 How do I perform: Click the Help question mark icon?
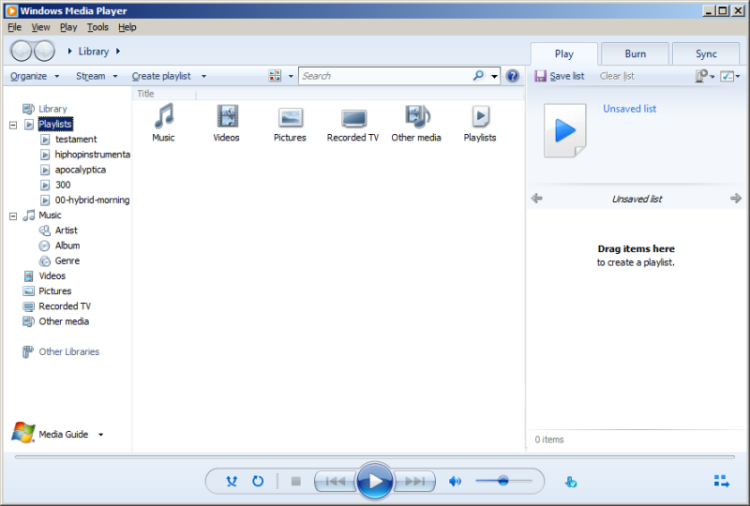pyautogui.click(x=512, y=76)
